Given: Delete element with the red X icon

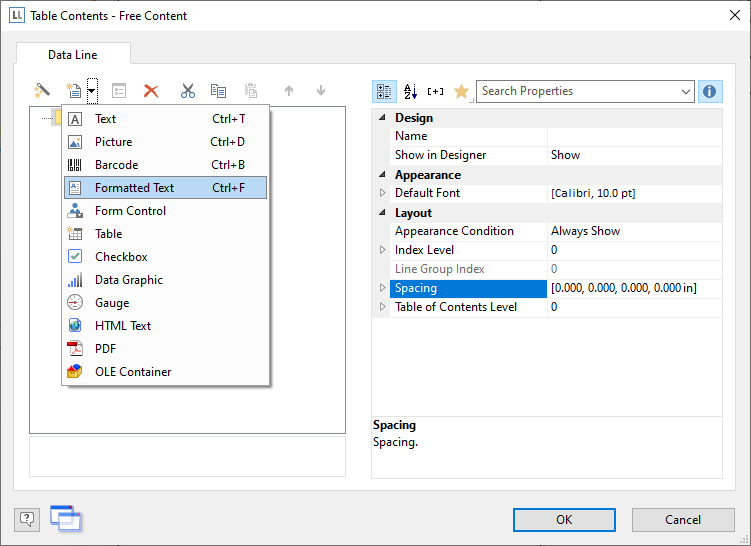Looking at the screenshot, I should pyautogui.click(x=151, y=91).
